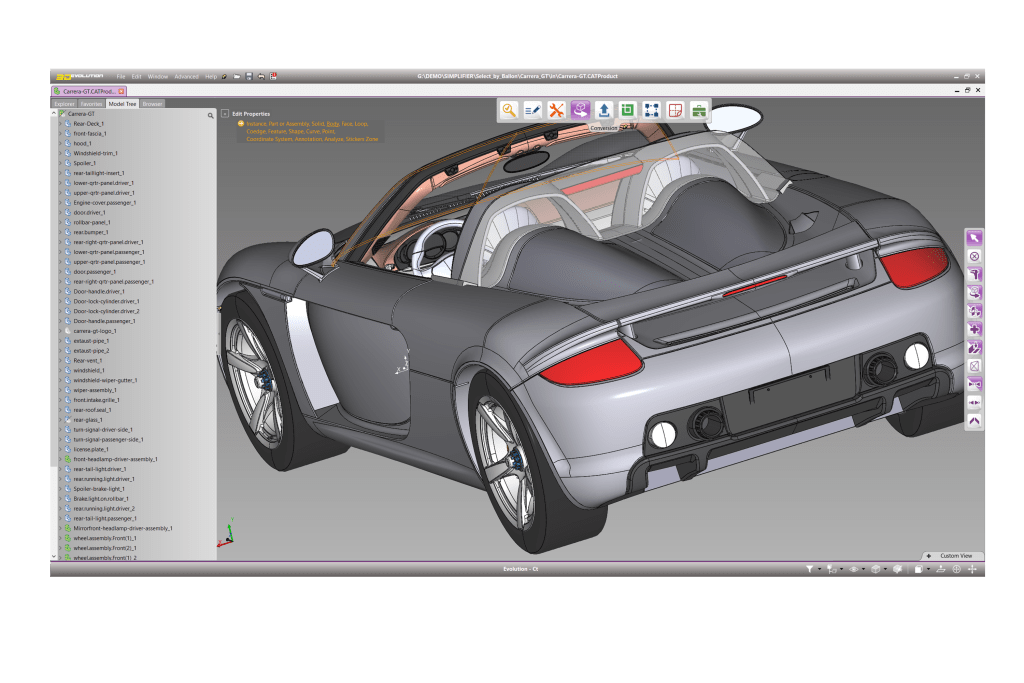Select the orange wrench tools icon
Image resolution: width=1024 pixels, height=683 pixels.
click(557, 110)
